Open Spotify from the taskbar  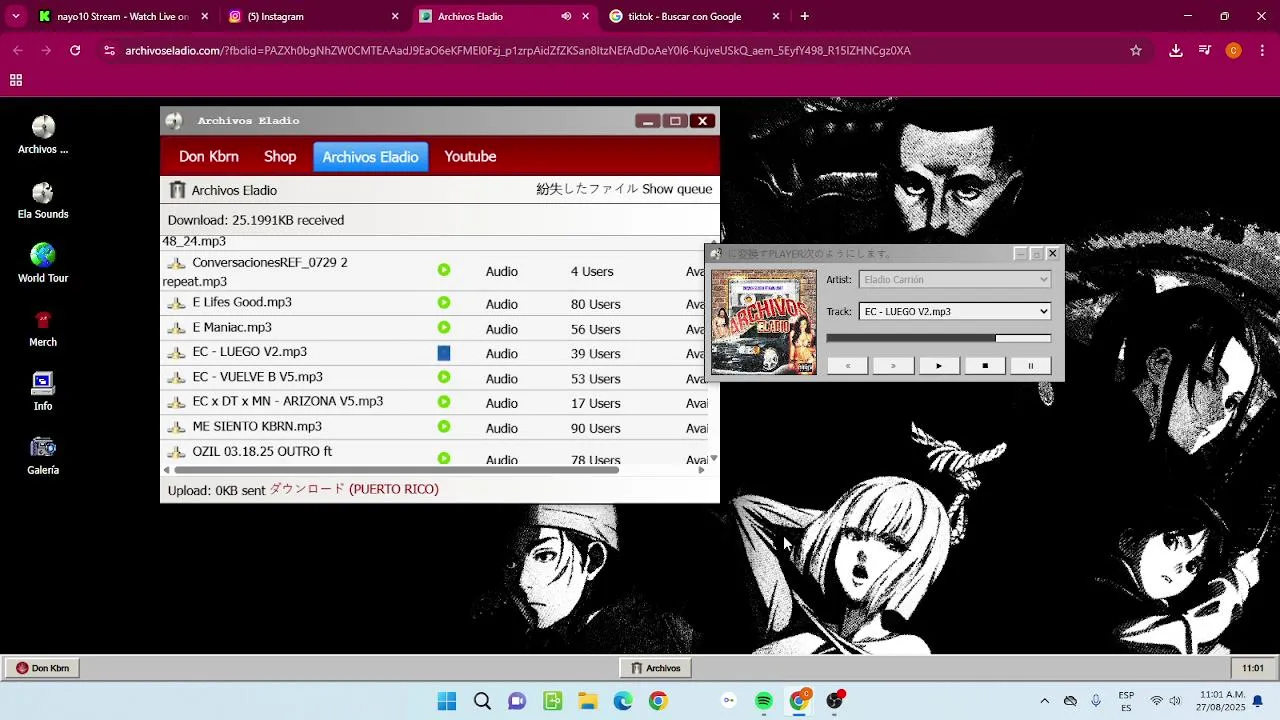[764, 701]
